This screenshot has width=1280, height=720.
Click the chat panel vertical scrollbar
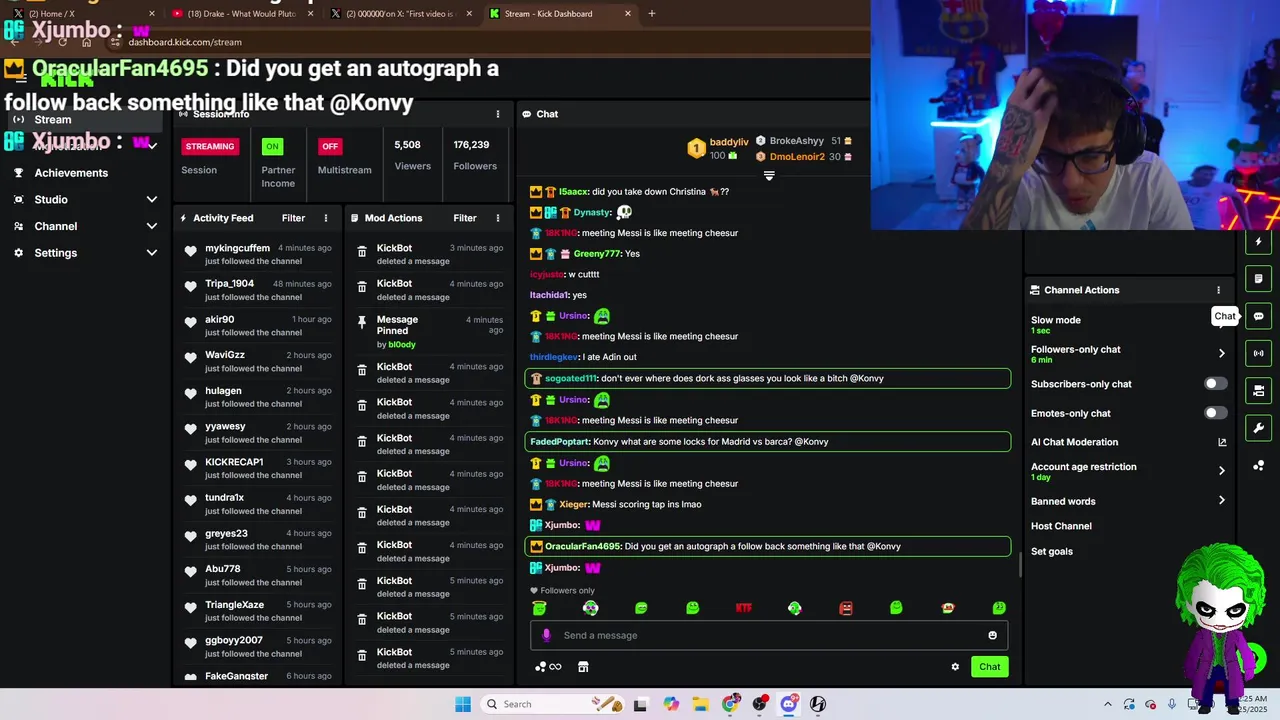(x=1020, y=566)
